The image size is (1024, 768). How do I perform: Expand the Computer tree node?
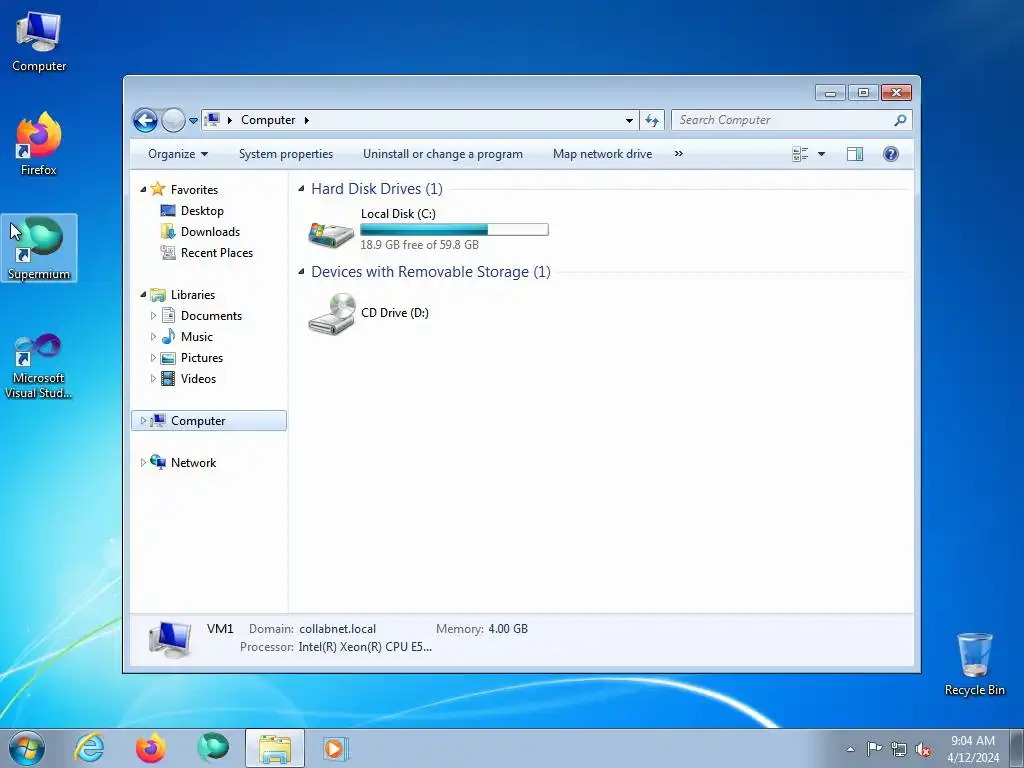click(143, 421)
